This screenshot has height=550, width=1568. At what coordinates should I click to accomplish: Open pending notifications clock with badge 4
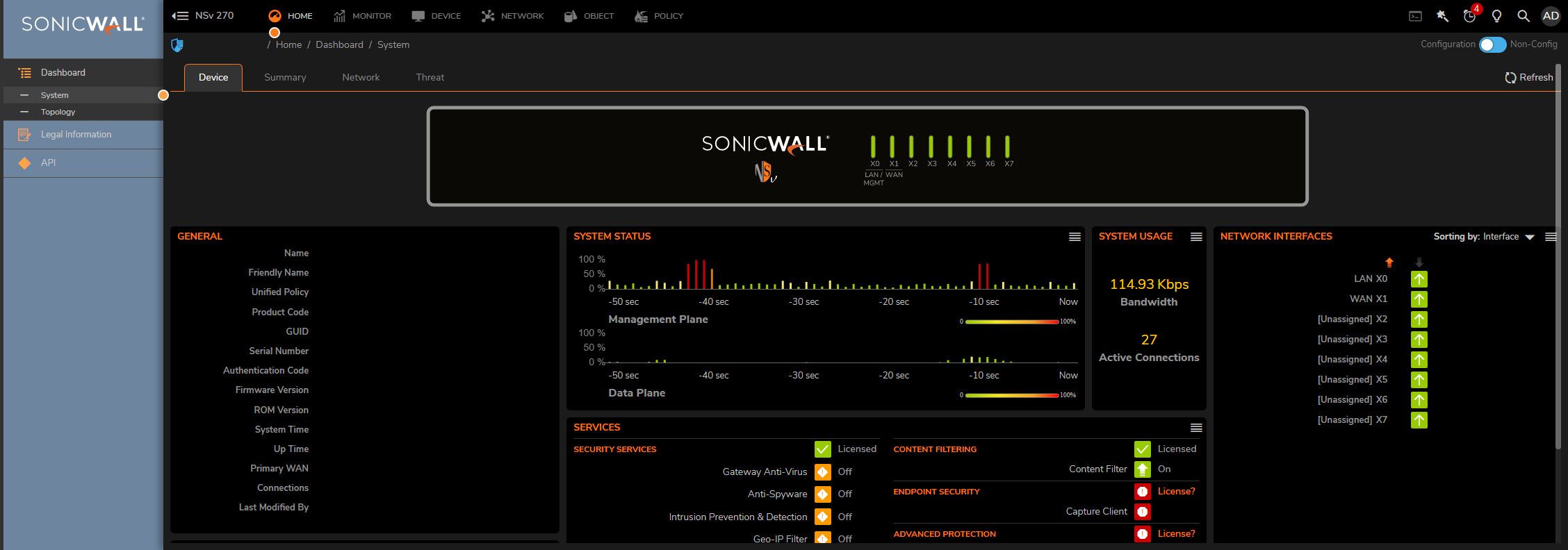pyautogui.click(x=1469, y=16)
